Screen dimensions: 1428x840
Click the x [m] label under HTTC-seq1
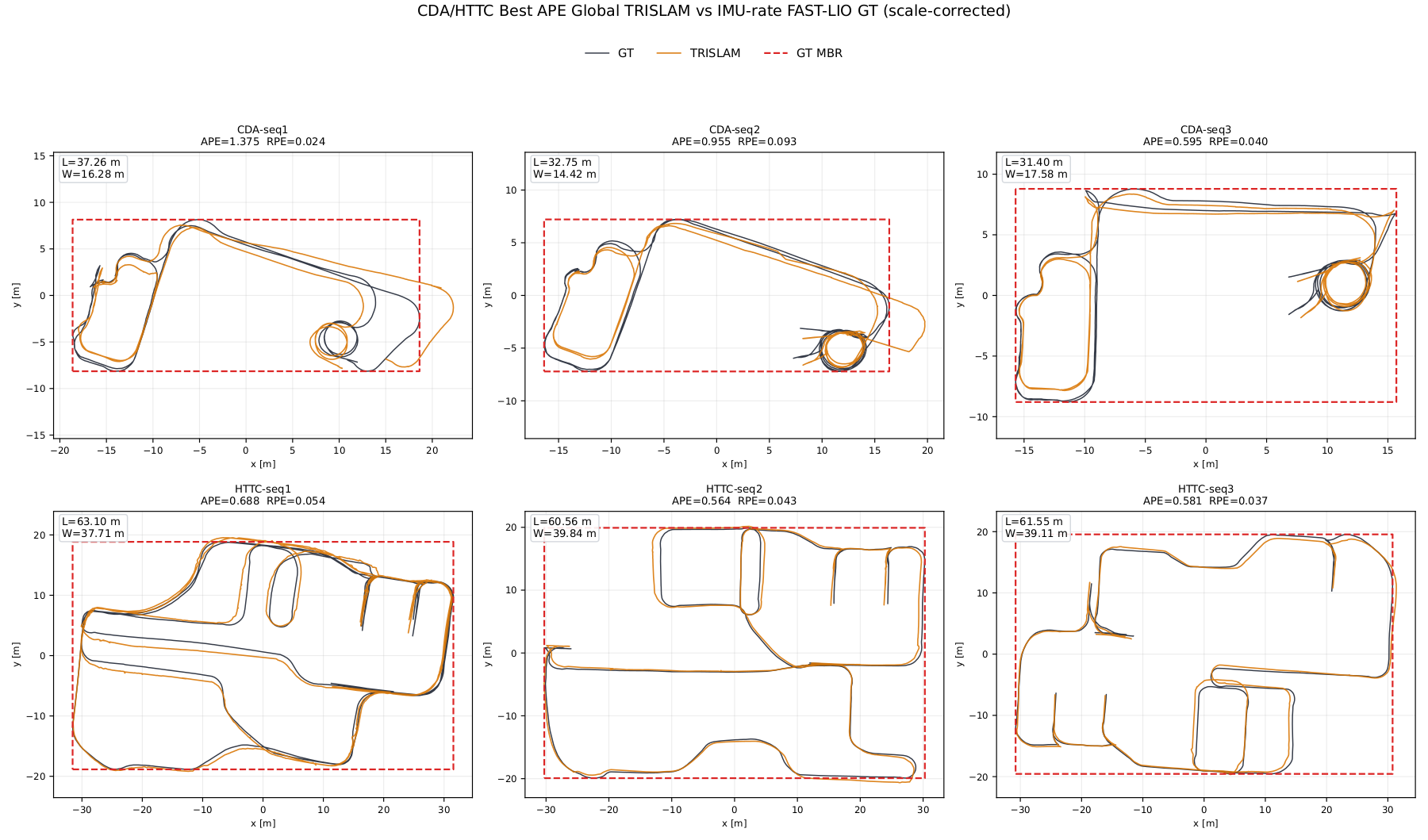point(263,823)
